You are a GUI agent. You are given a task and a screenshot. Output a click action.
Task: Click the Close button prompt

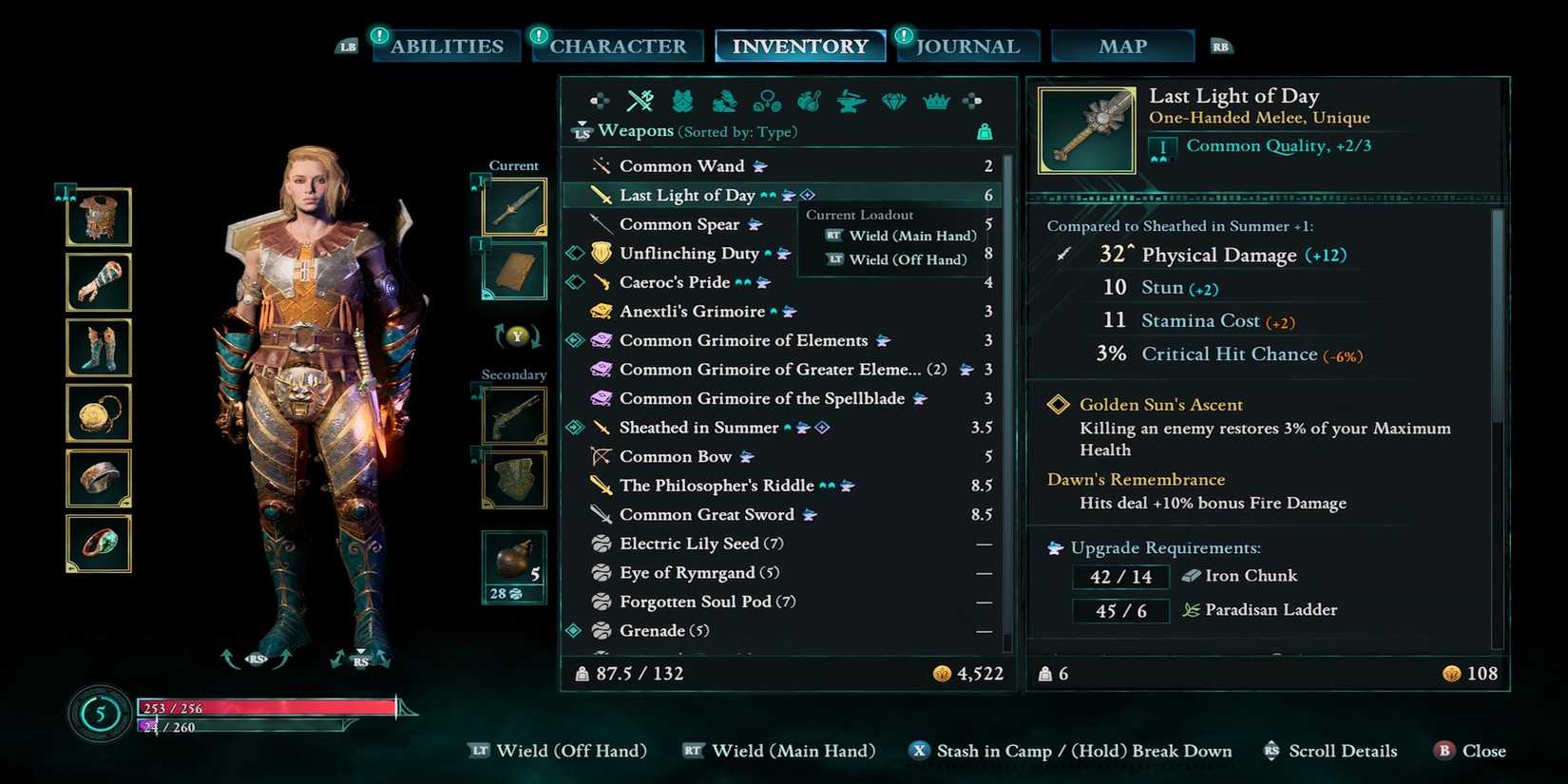(x=1471, y=751)
